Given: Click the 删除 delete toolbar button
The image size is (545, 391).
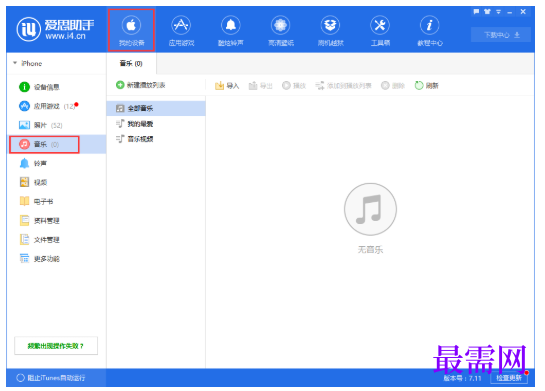Looking at the screenshot, I should pos(393,85).
